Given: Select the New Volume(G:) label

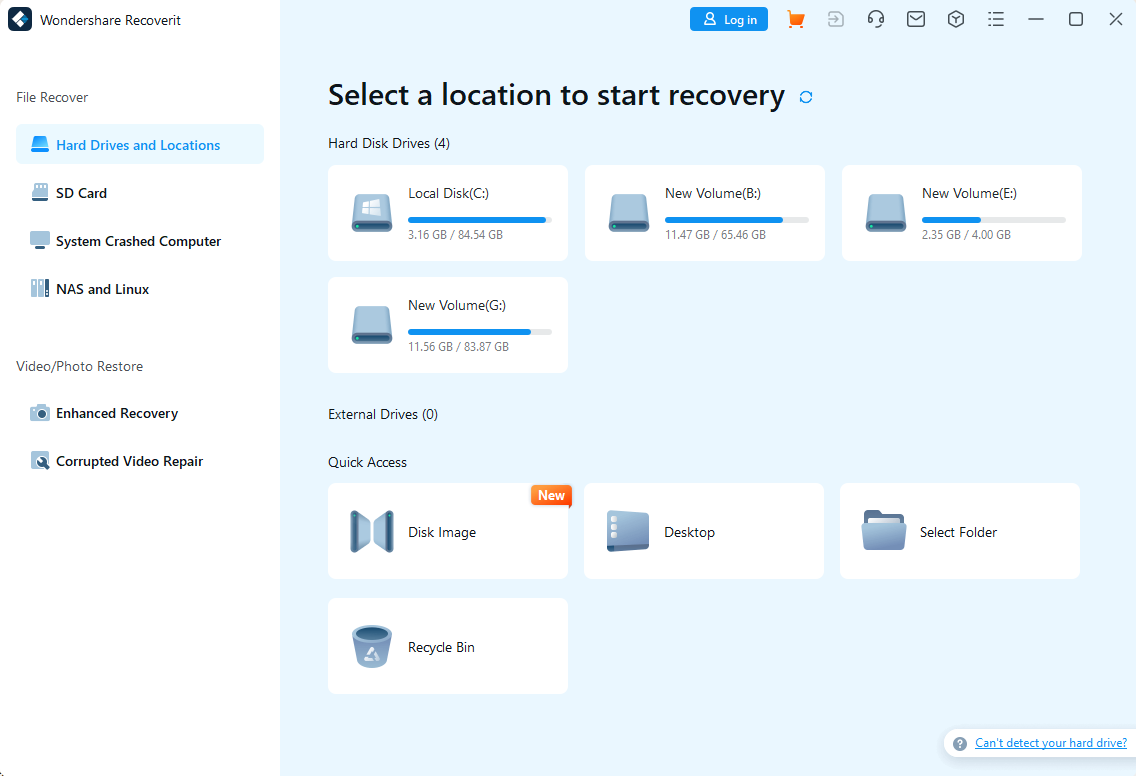Looking at the screenshot, I should (x=457, y=305).
